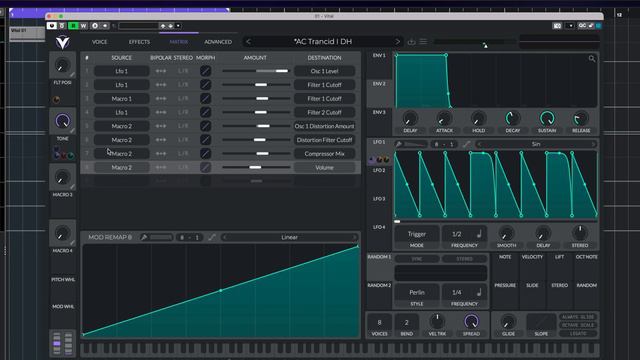Click the FLT POSI macro knob

coord(62,65)
